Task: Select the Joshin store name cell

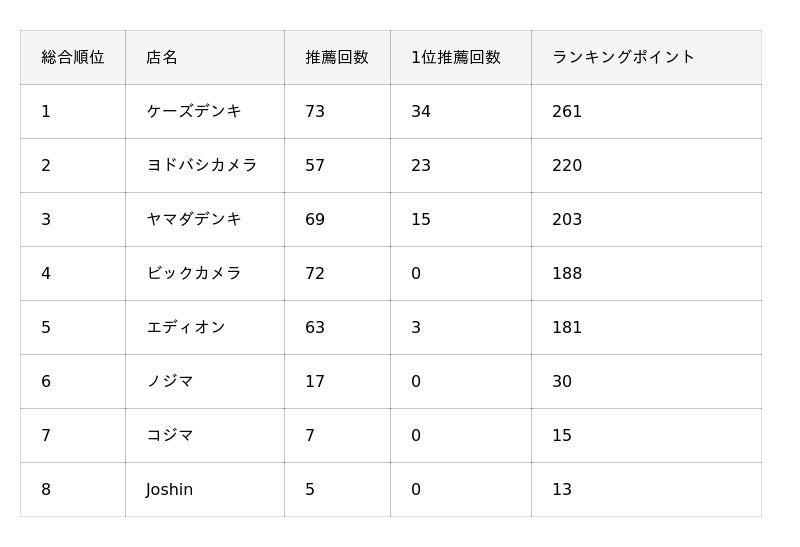Action: tap(205, 490)
